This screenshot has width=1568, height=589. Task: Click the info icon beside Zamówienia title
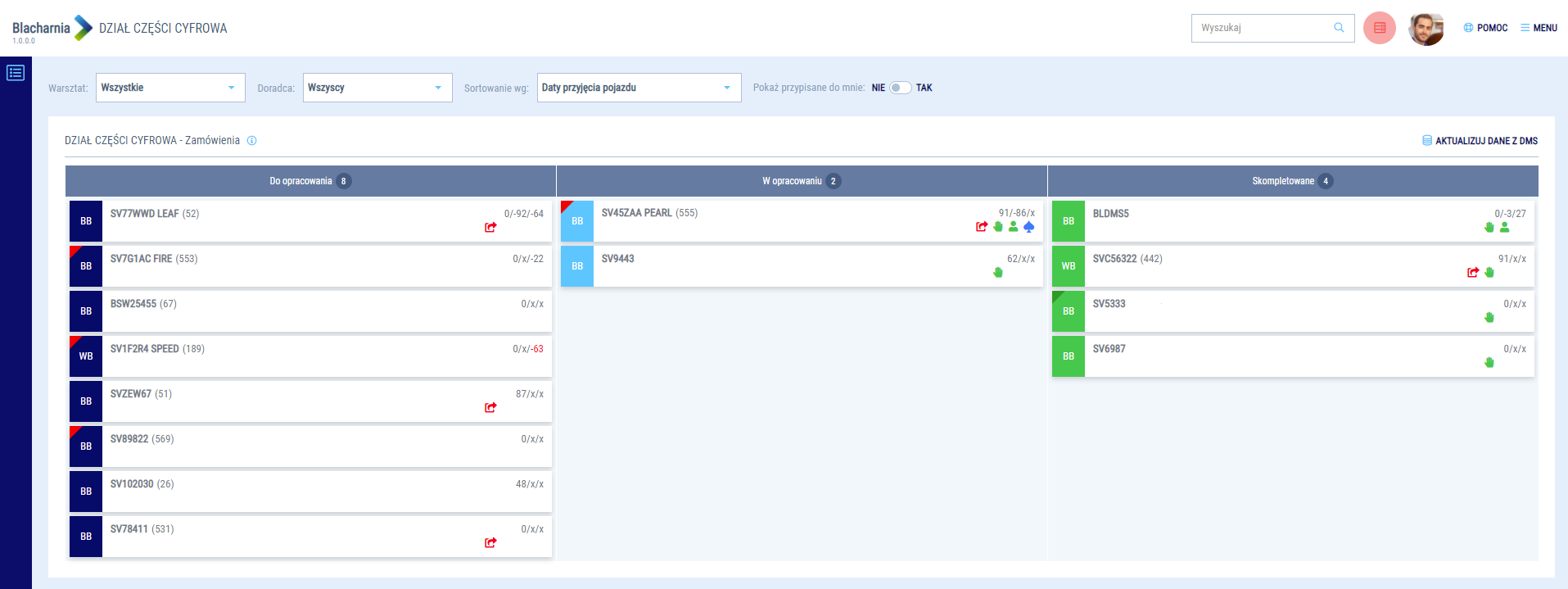coord(252,141)
